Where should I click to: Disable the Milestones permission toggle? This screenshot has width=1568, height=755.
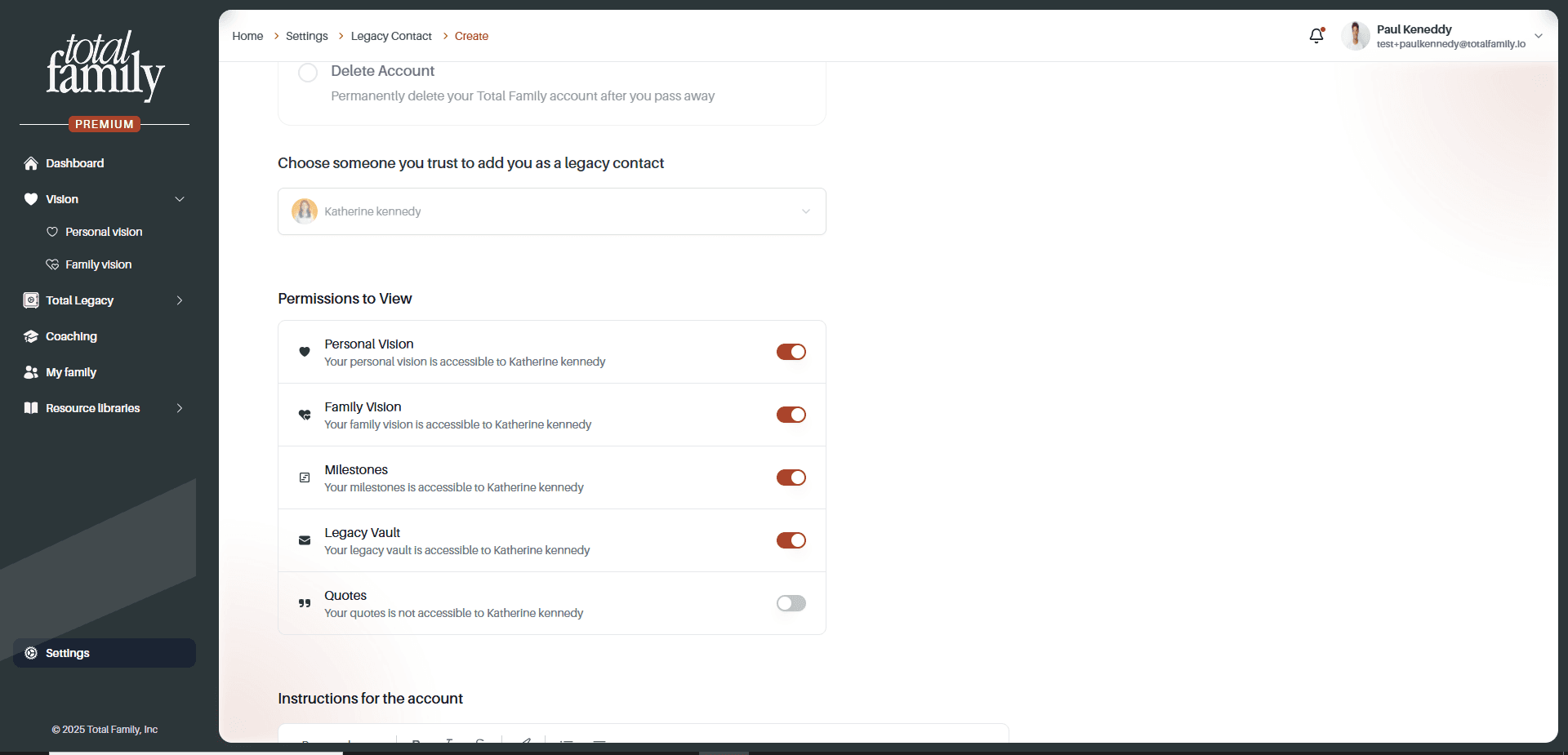[x=791, y=477]
